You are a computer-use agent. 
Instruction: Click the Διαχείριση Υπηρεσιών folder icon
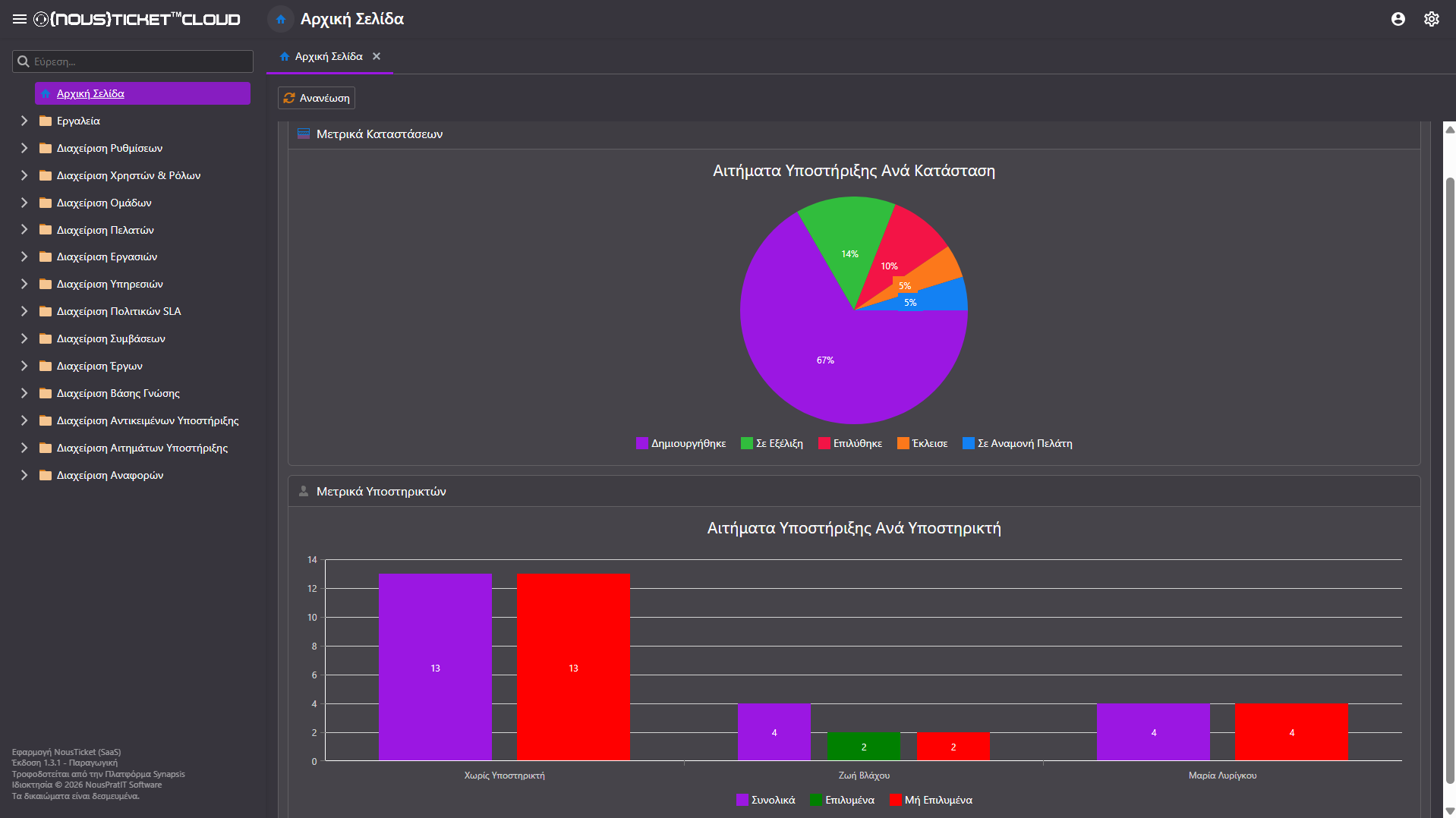point(46,284)
